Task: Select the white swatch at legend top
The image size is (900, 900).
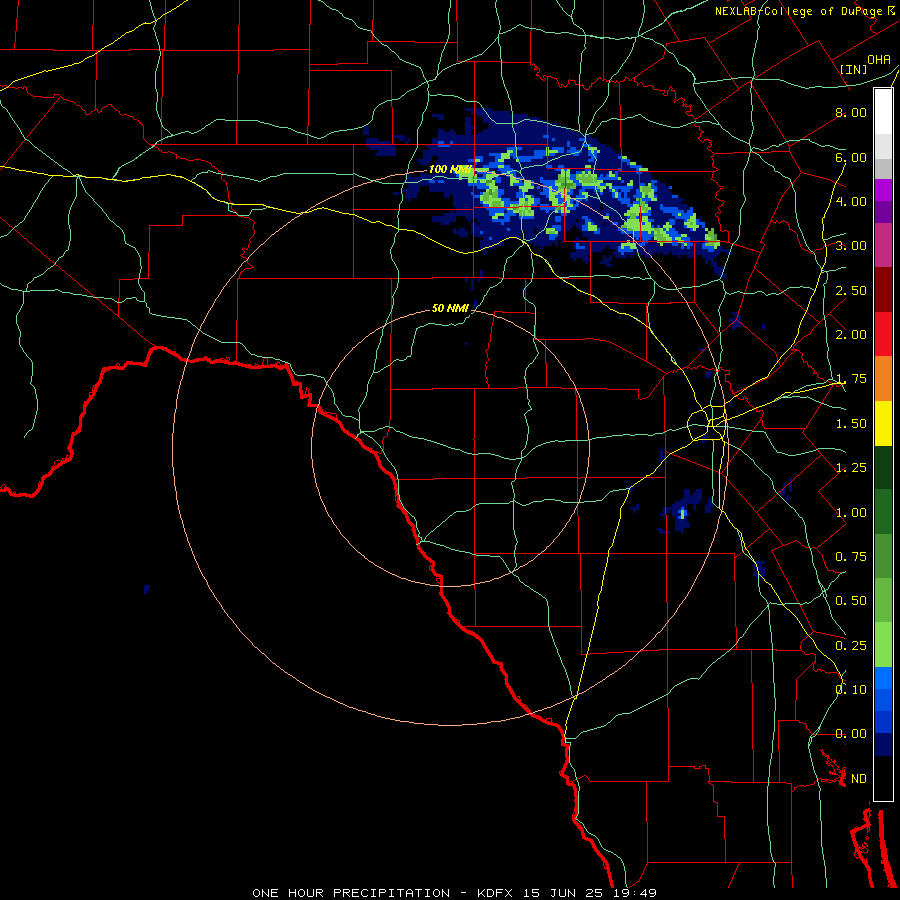Action: tap(883, 112)
